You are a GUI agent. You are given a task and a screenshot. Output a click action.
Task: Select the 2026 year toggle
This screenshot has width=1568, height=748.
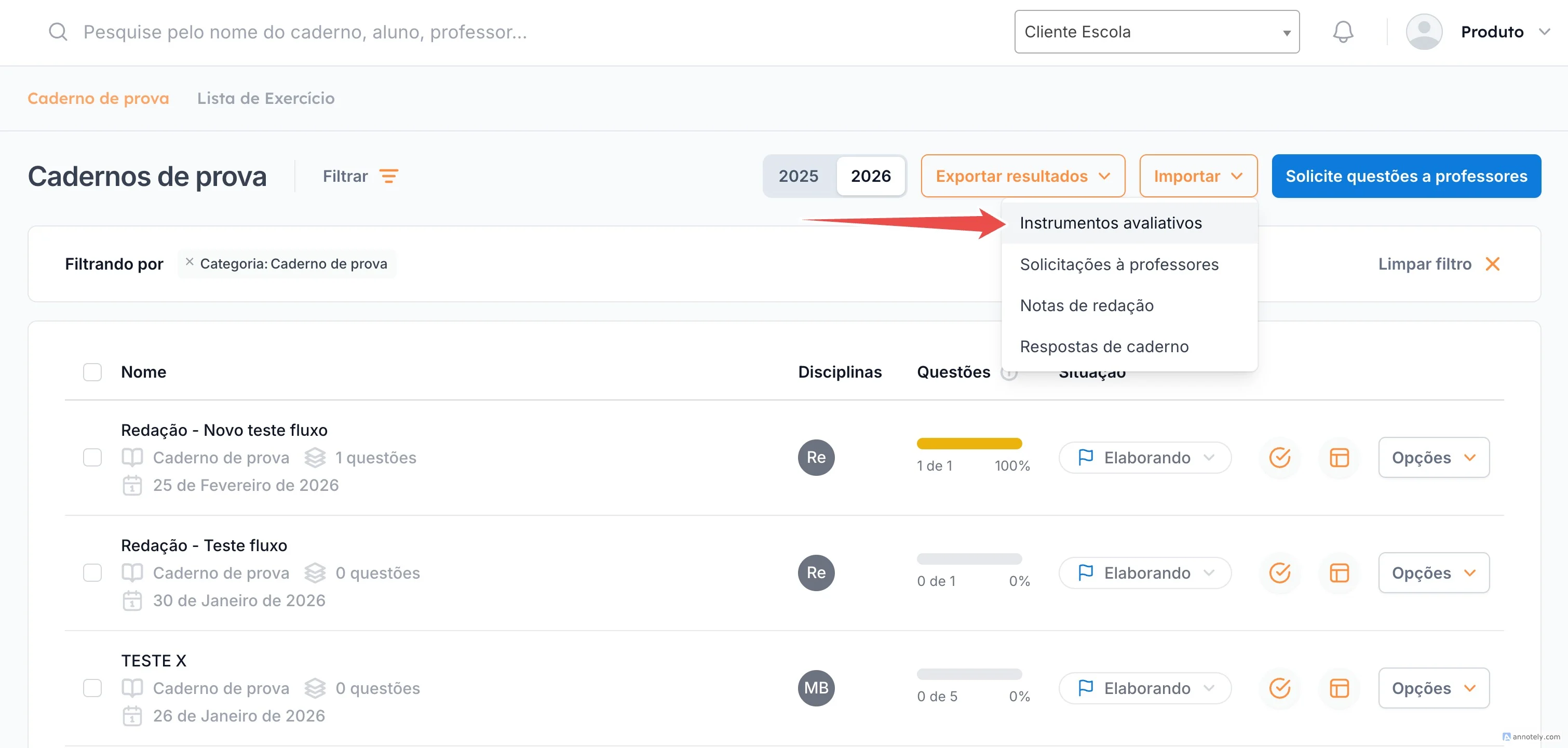[x=870, y=176]
